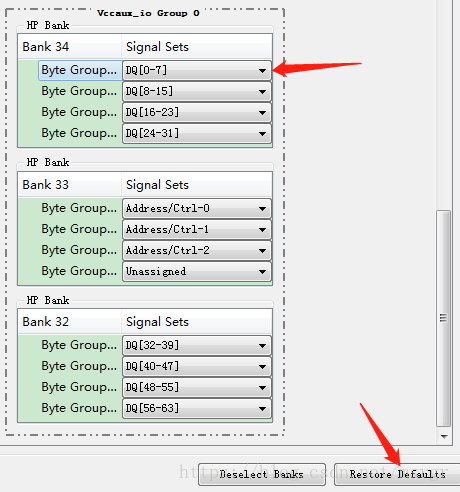Click the Bank 33 column header
This screenshot has height=492, width=460.
[70, 185]
